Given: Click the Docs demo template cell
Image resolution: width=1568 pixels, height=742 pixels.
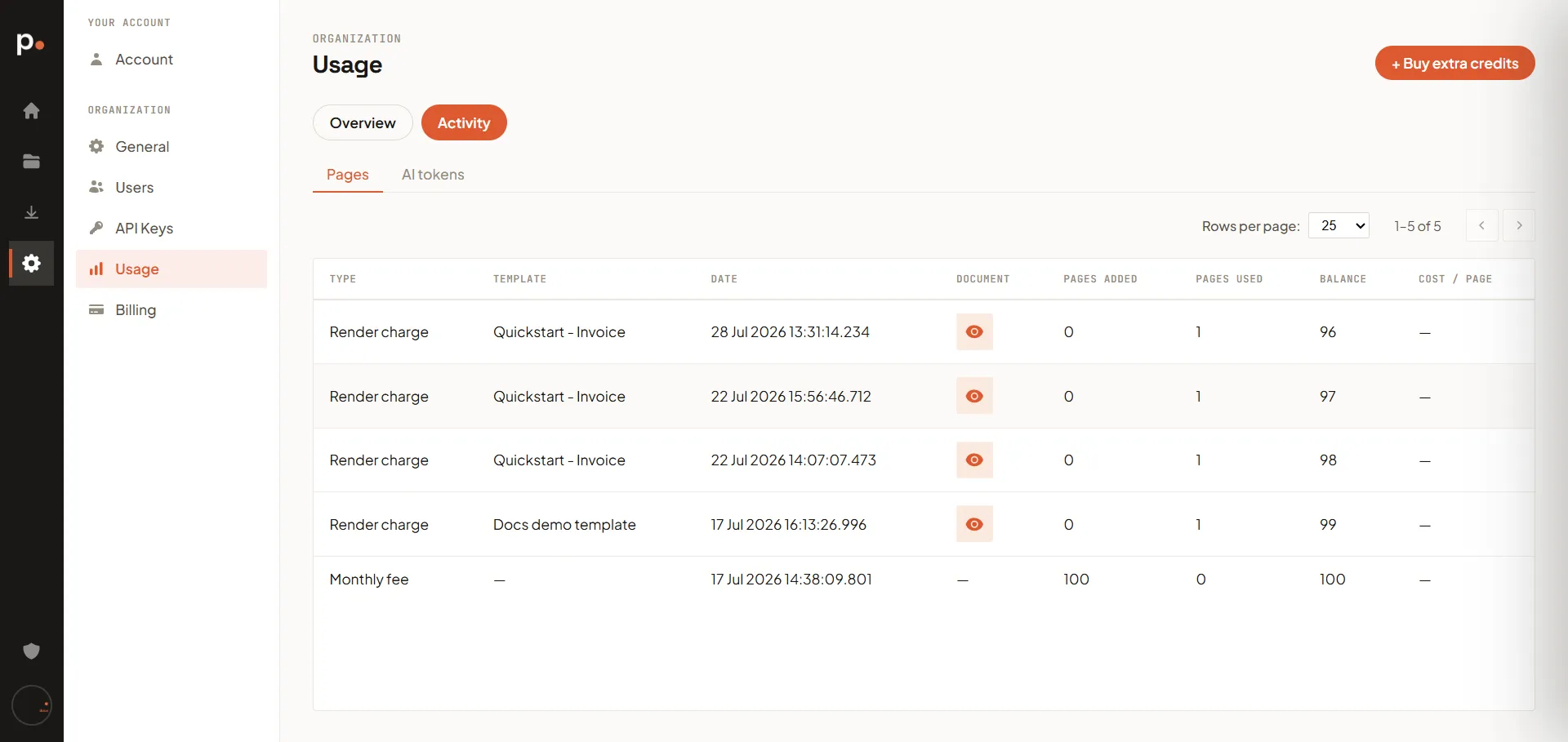Looking at the screenshot, I should coord(564,525).
